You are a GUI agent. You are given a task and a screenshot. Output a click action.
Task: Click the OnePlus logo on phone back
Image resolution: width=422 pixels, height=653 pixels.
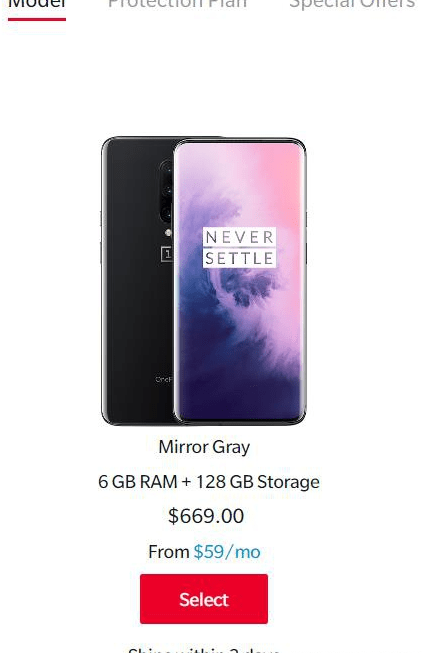(167, 254)
